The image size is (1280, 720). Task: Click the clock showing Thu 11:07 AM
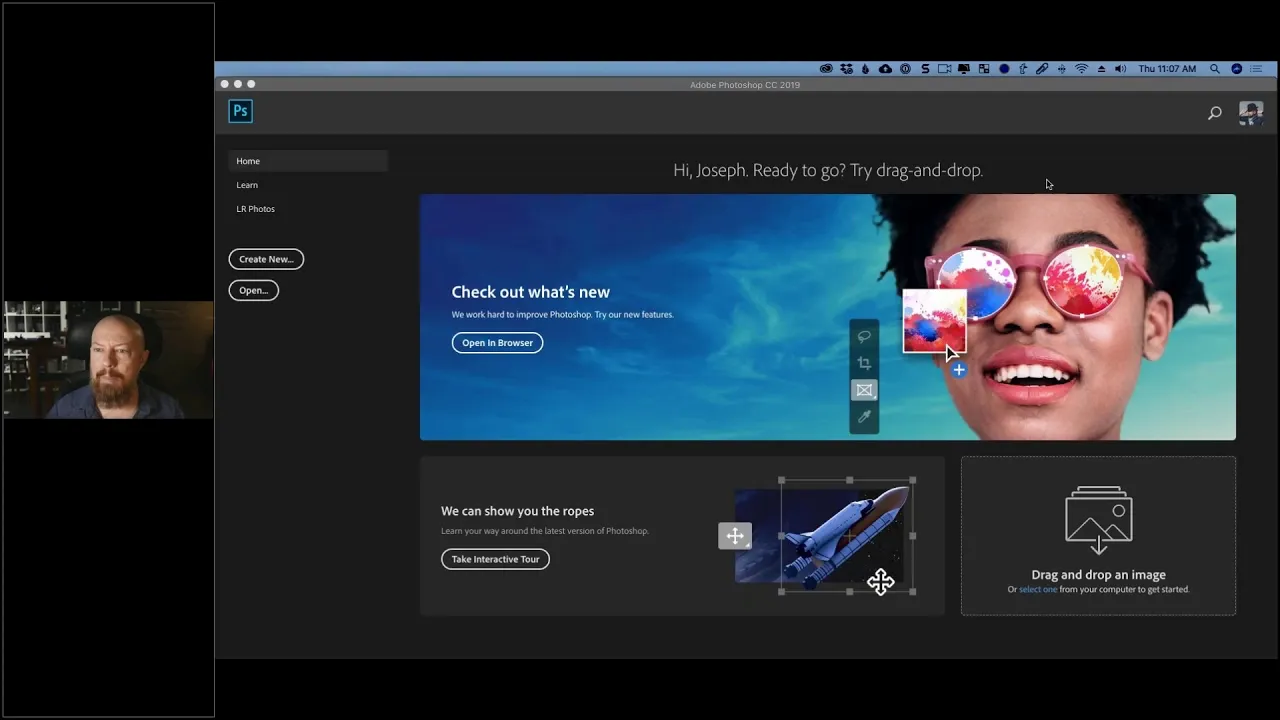pos(1167,69)
